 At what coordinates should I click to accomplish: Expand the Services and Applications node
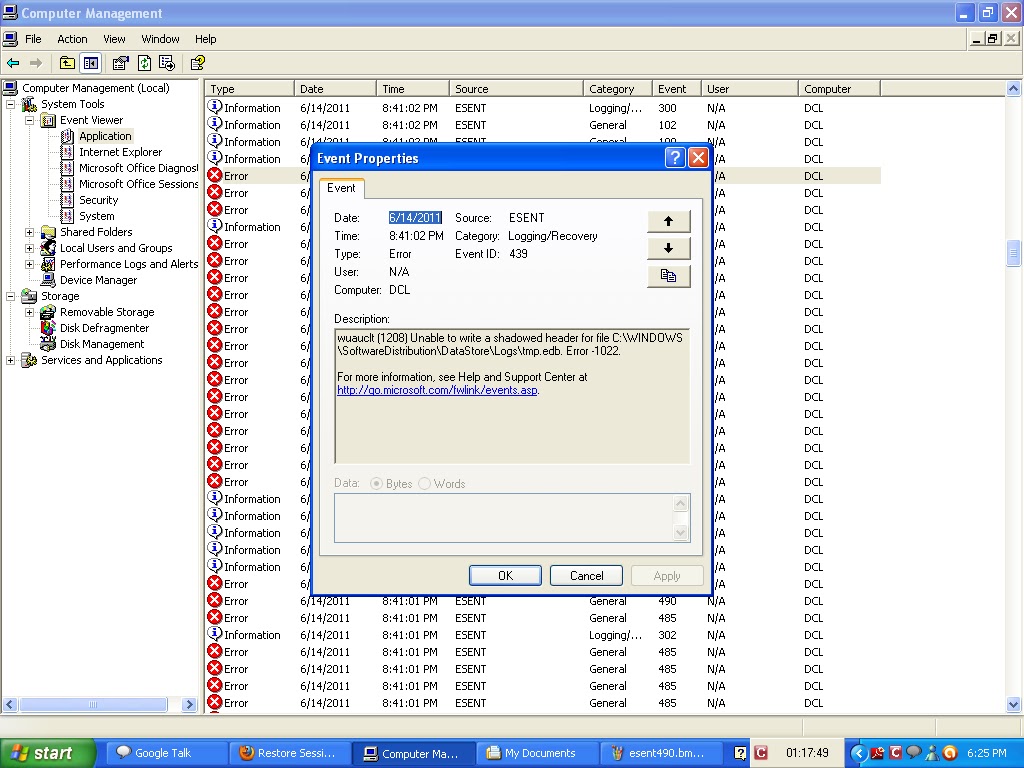click(x=9, y=360)
